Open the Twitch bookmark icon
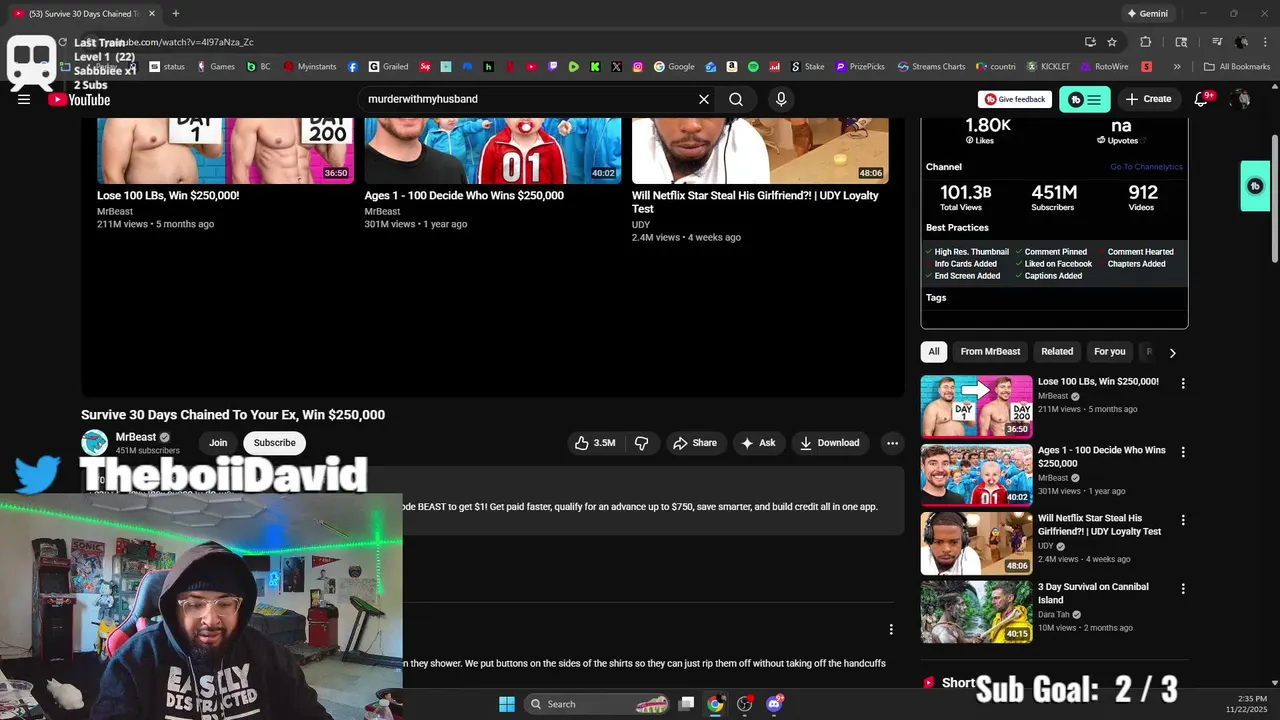Screen dimensions: 1280x720 pos(553,67)
